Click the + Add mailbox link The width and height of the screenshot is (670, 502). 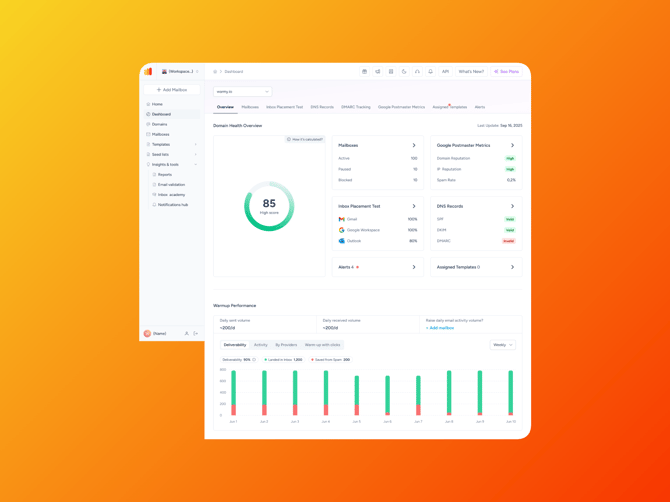pos(440,328)
